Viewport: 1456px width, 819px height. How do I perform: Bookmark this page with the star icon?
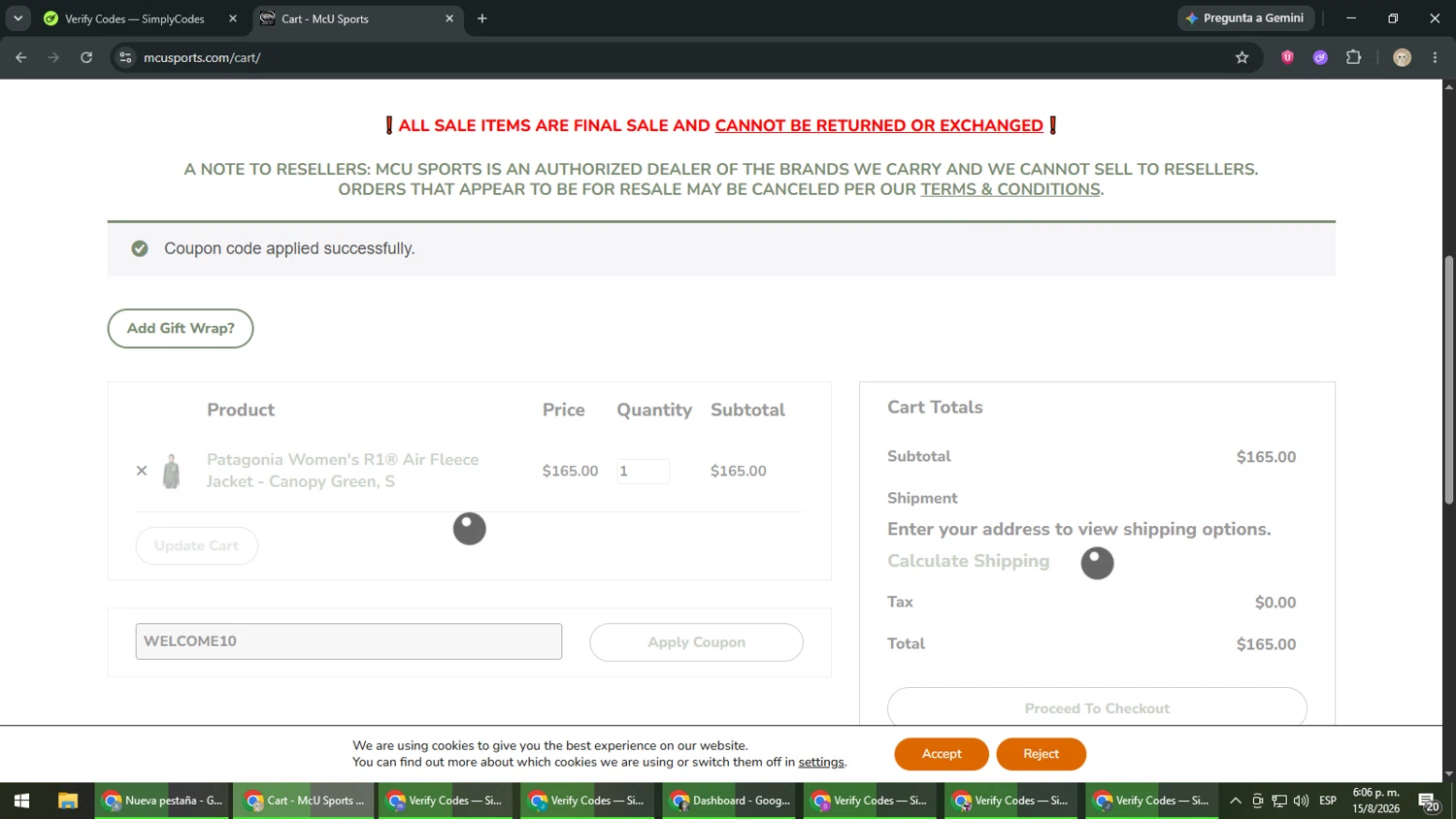click(x=1241, y=57)
